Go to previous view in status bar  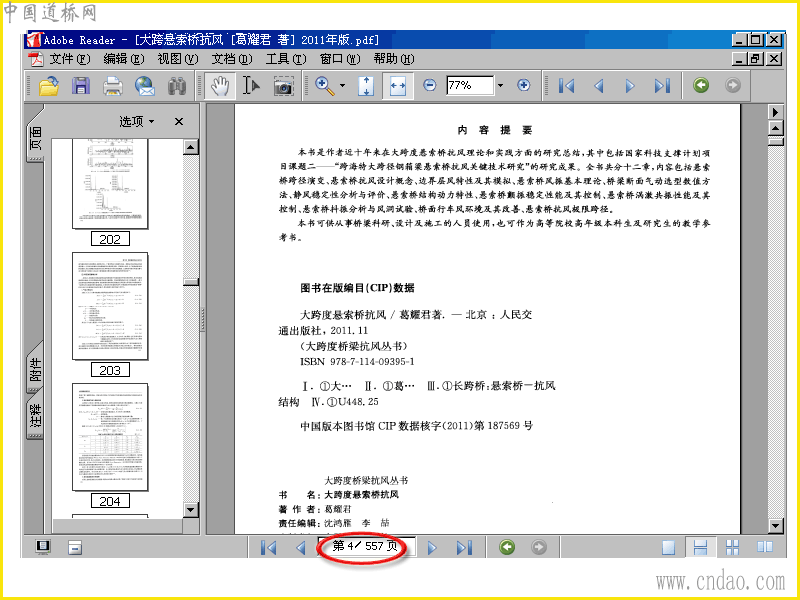pos(507,547)
